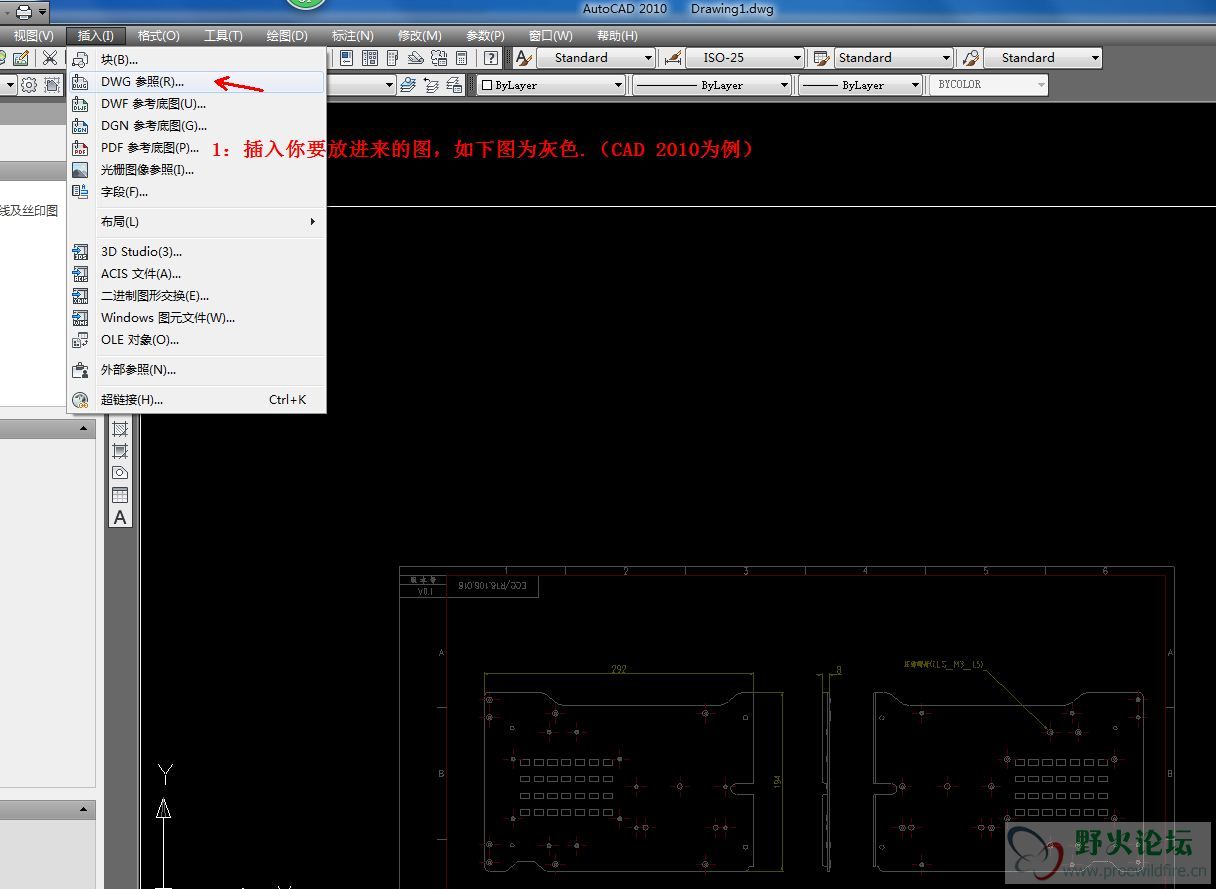Screen dimensions: 1216x889
Task: Click the make object's layer current icon
Action: (x=407, y=85)
